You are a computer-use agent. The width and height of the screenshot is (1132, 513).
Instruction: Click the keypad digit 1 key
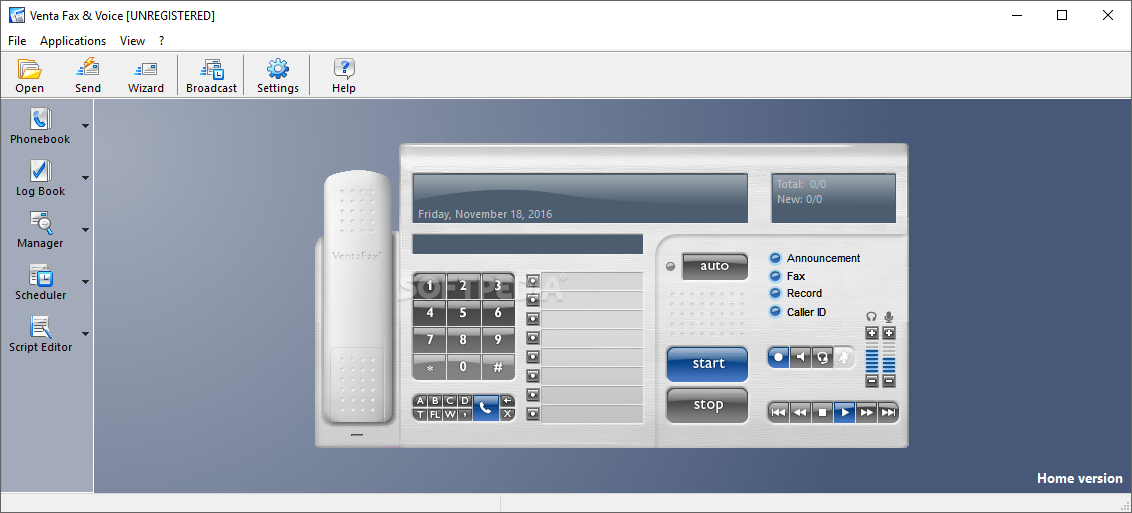430,286
